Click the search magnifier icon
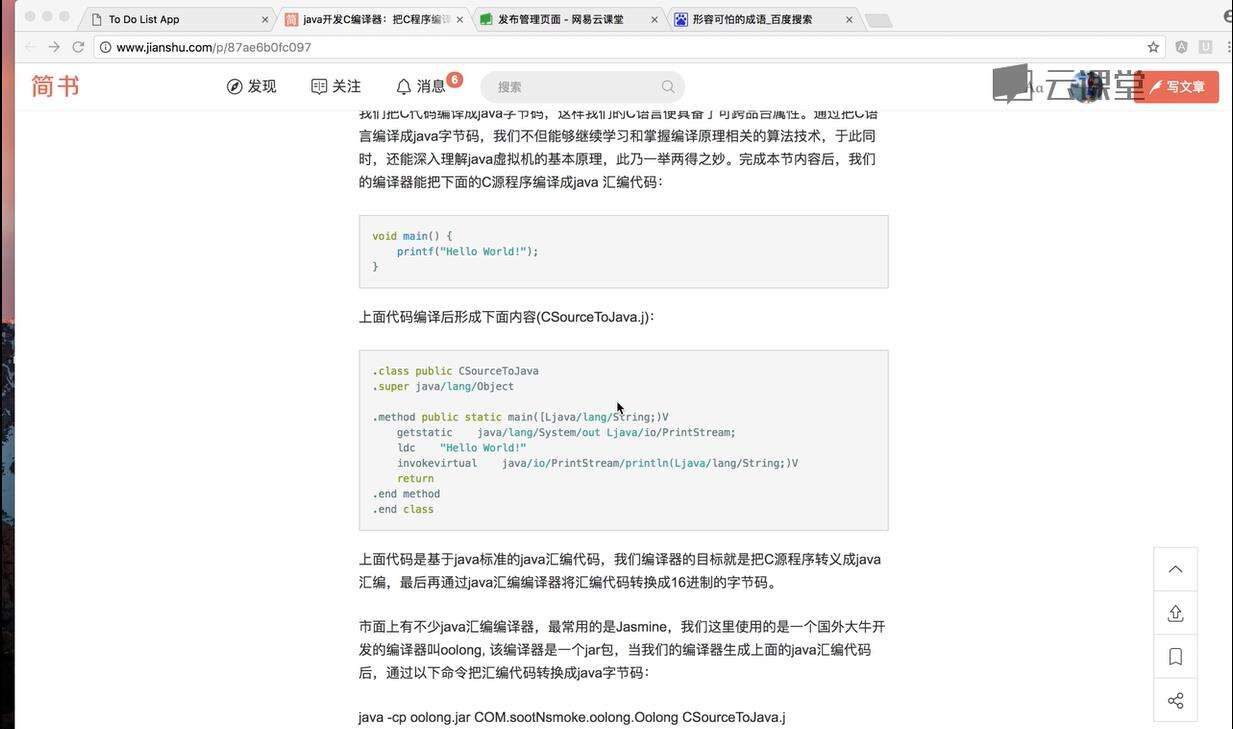1233x729 pixels. click(668, 87)
